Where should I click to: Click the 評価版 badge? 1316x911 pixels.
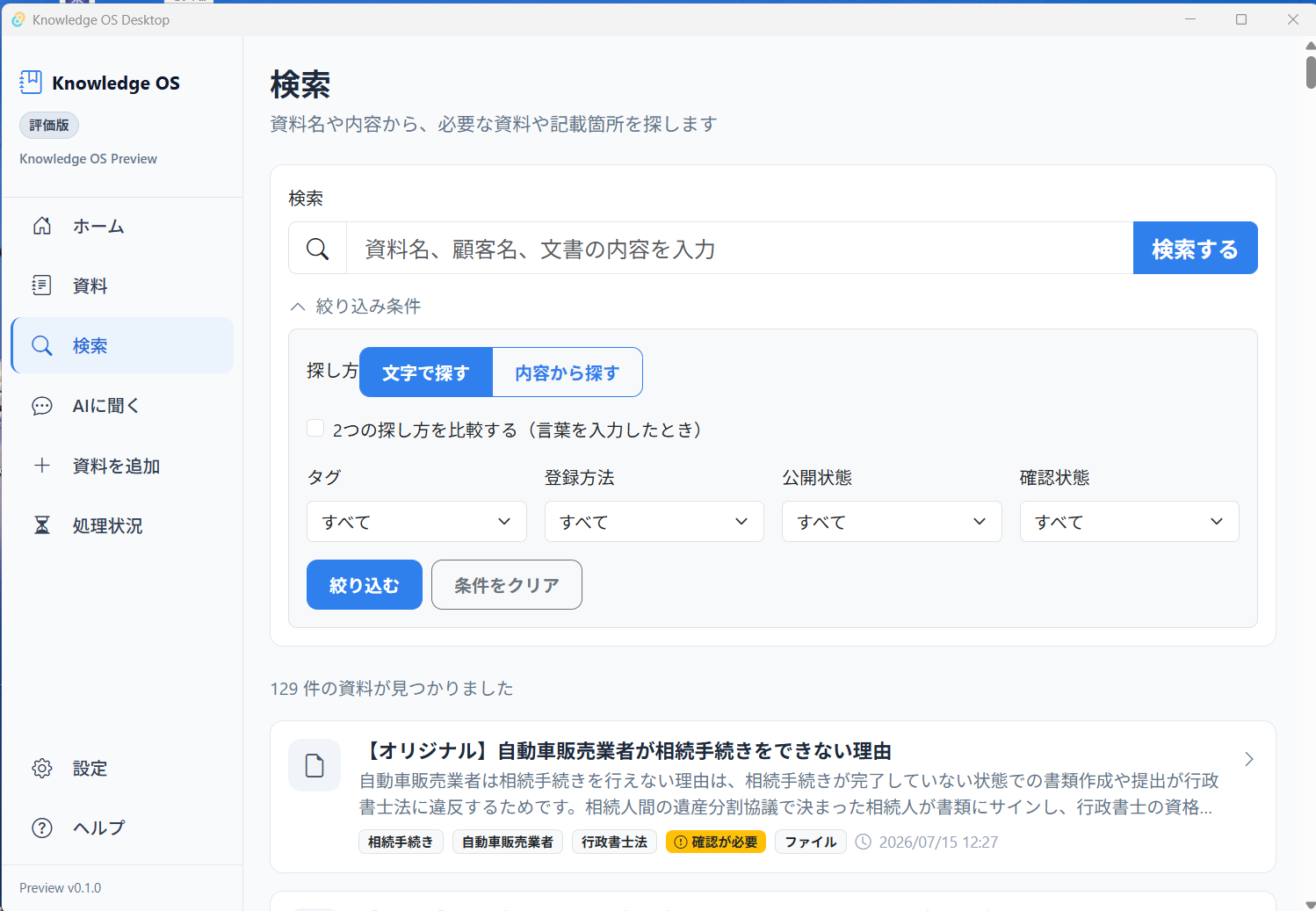click(x=49, y=125)
